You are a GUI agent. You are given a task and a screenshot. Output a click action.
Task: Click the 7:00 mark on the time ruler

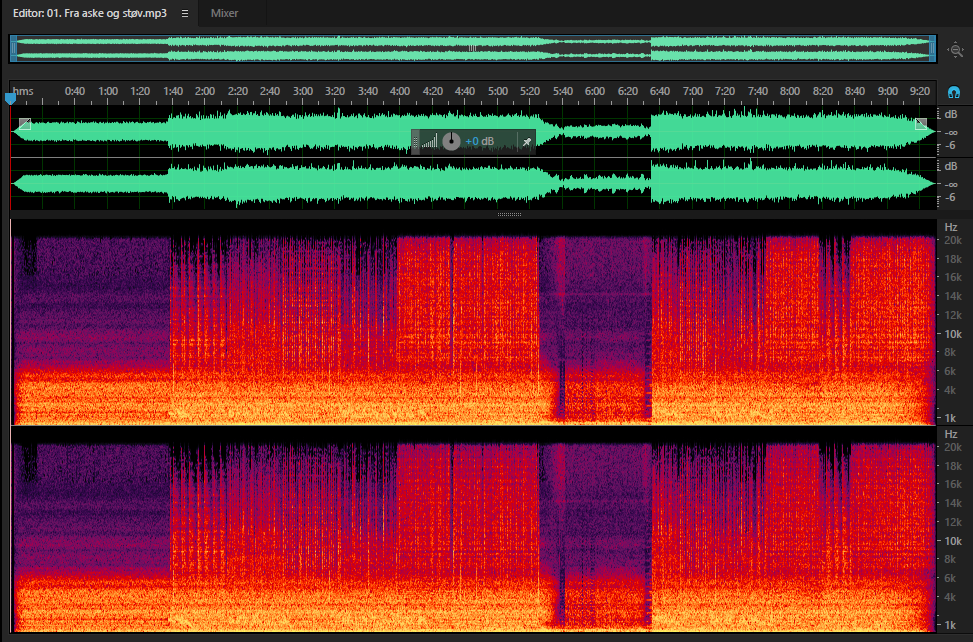pos(693,91)
